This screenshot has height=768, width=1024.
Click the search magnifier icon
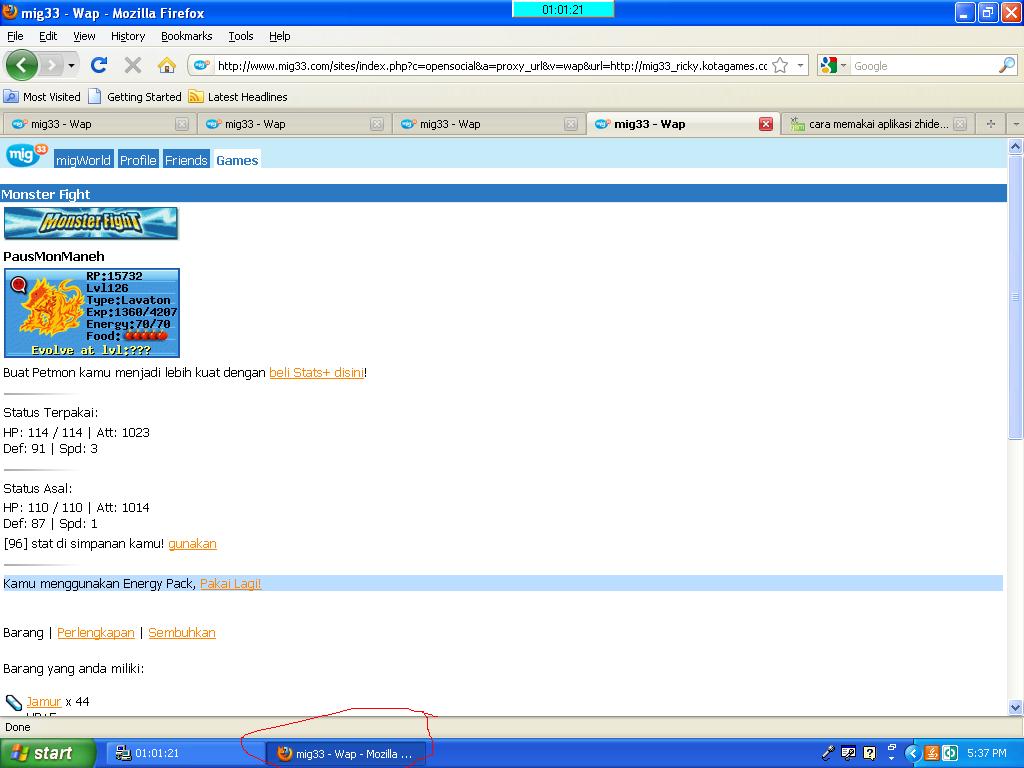(1007, 65)
